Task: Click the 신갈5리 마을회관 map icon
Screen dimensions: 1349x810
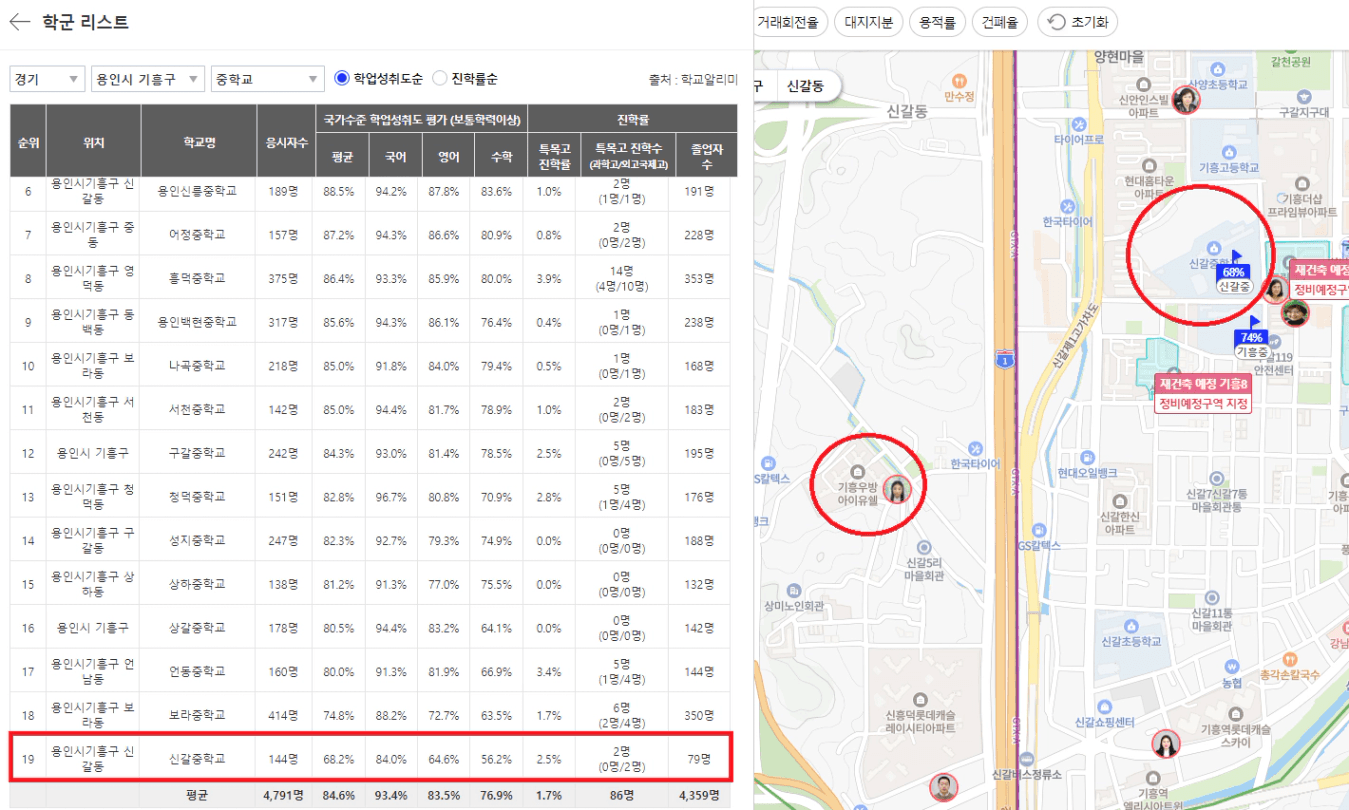Action: [924, 547]
